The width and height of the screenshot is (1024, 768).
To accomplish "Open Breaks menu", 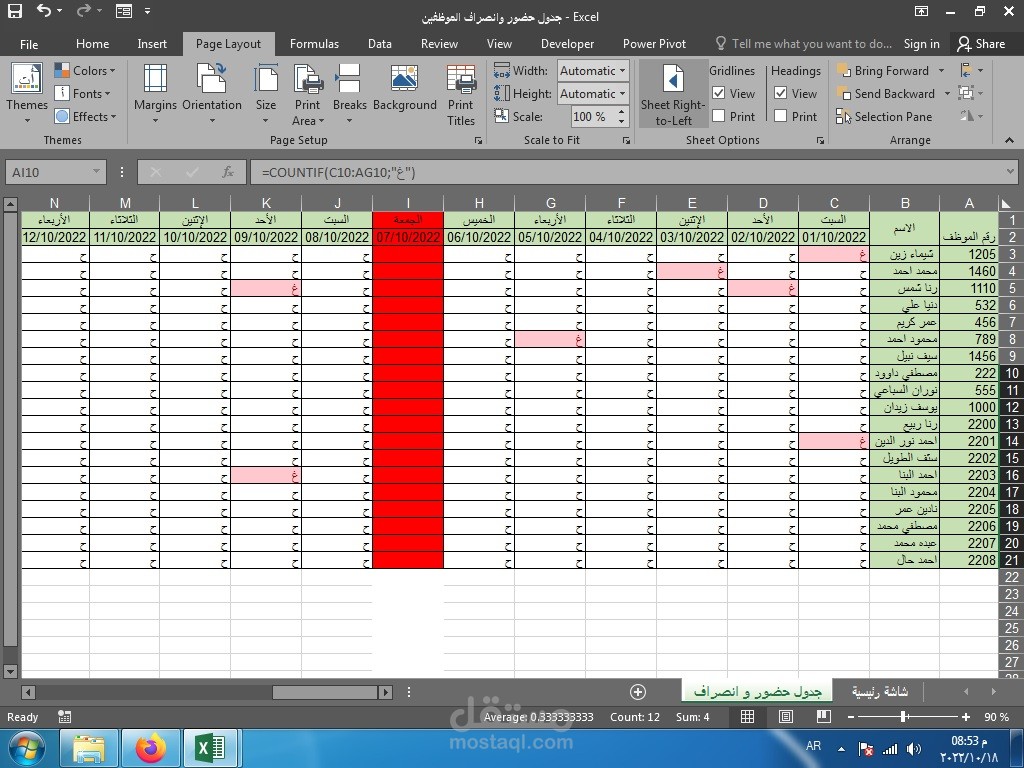I will point(349,93).
